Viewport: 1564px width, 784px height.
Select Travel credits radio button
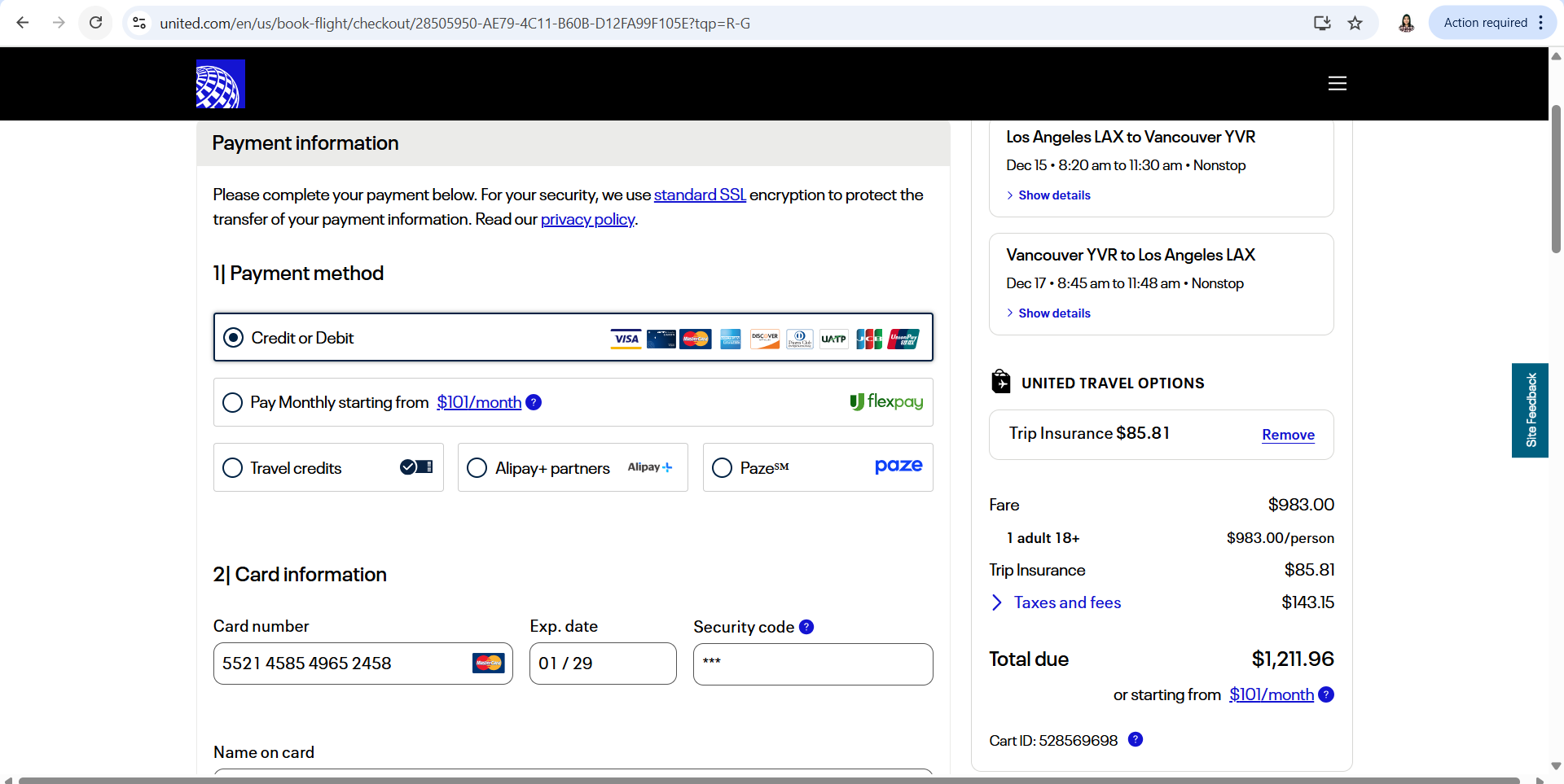point(233,467)
